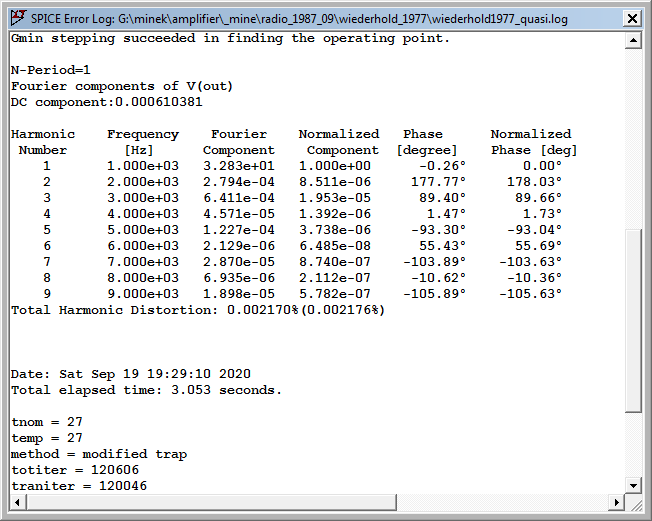The height and width of the screenshot is (521, 652).
Task: Click 'traniter = 120046' line
Action: pos(79,486)
